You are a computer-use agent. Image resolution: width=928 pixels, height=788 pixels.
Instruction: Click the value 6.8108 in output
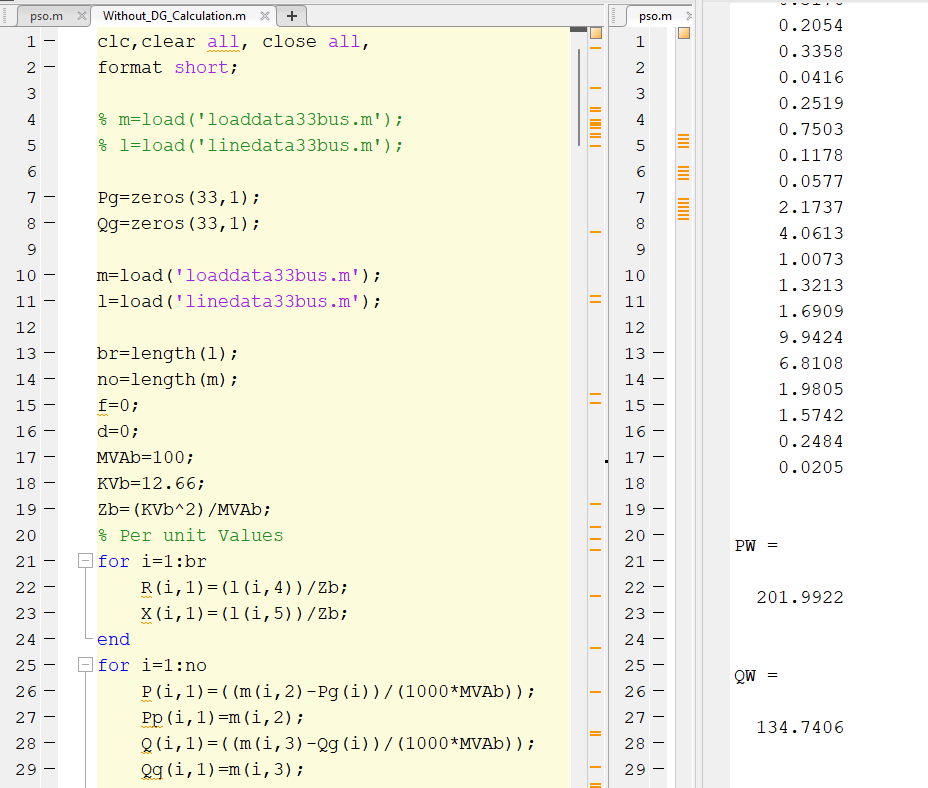pyautogui.click(x=811, y=364)
